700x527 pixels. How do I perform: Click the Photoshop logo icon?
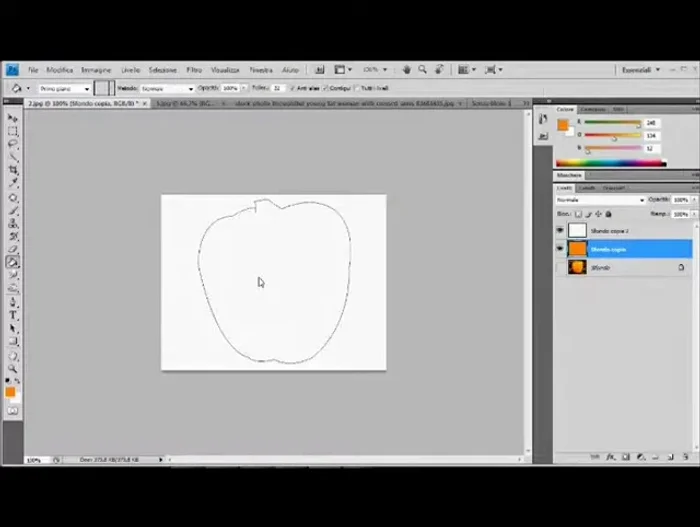(x=12, y=70)
